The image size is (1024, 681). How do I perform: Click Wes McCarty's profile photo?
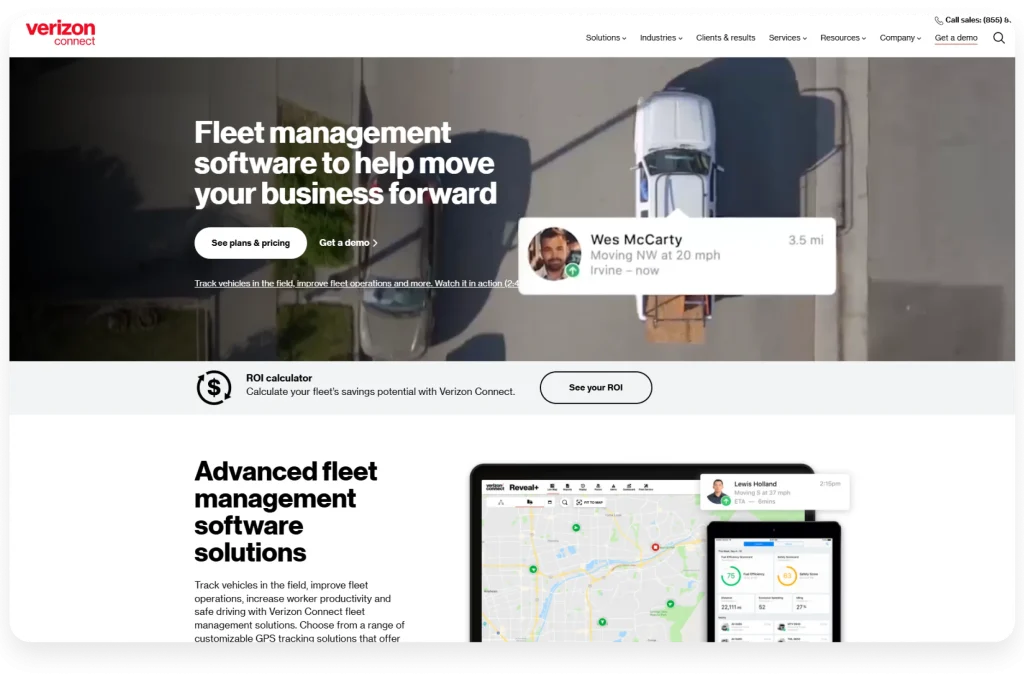point(554,254)
